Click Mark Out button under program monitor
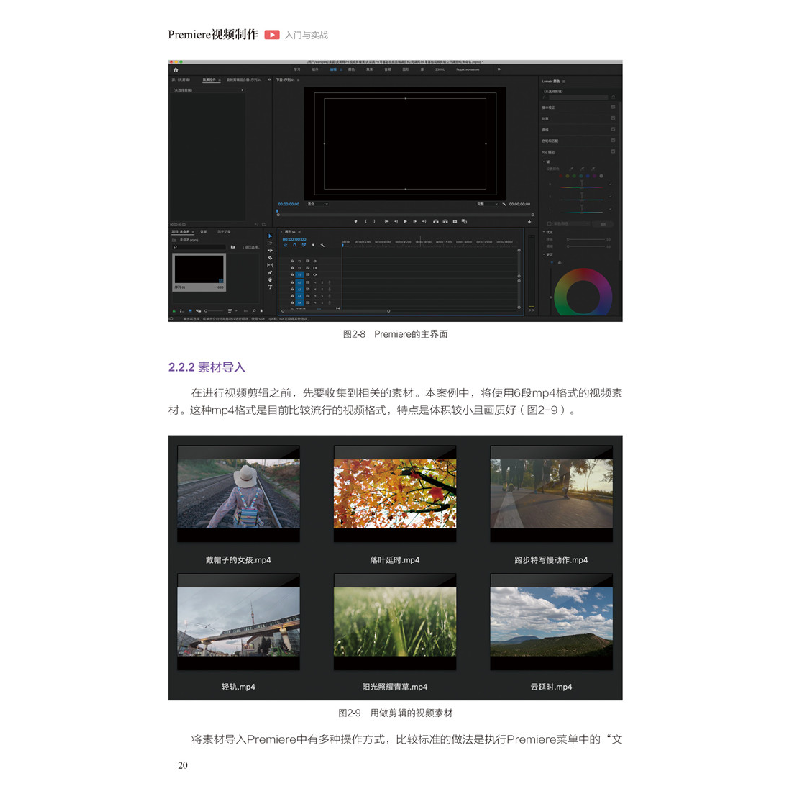 (x=374, y=221)
